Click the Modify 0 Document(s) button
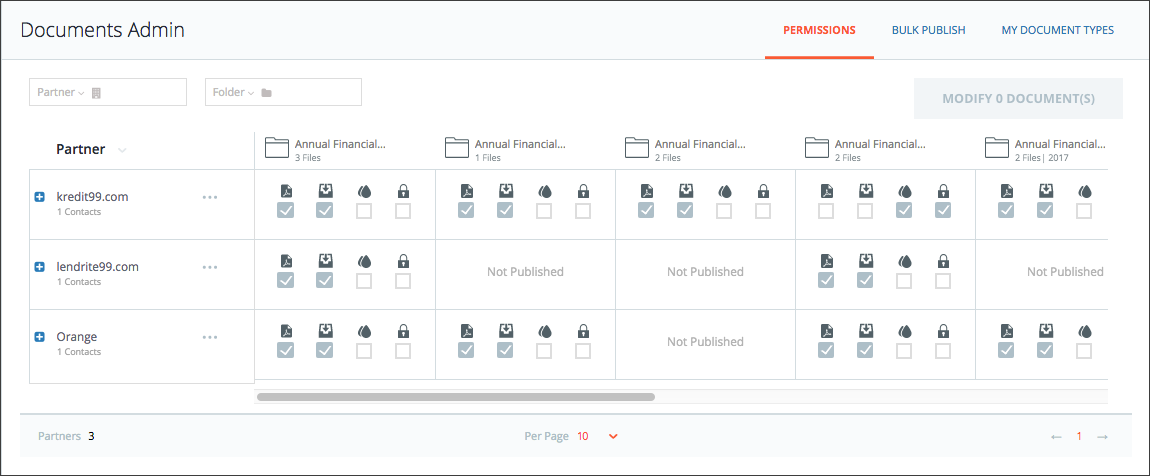Viewport: 1150px width, 476px height. (1018, 98)
